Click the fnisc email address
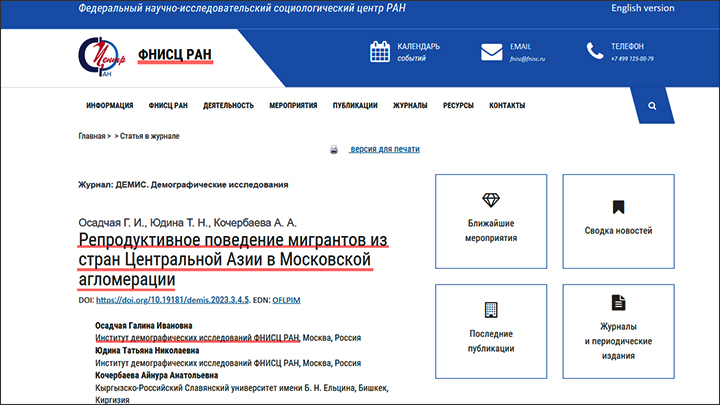Viewport: 720px width, 405px height. pyautogui.click(x=527, y=59)
